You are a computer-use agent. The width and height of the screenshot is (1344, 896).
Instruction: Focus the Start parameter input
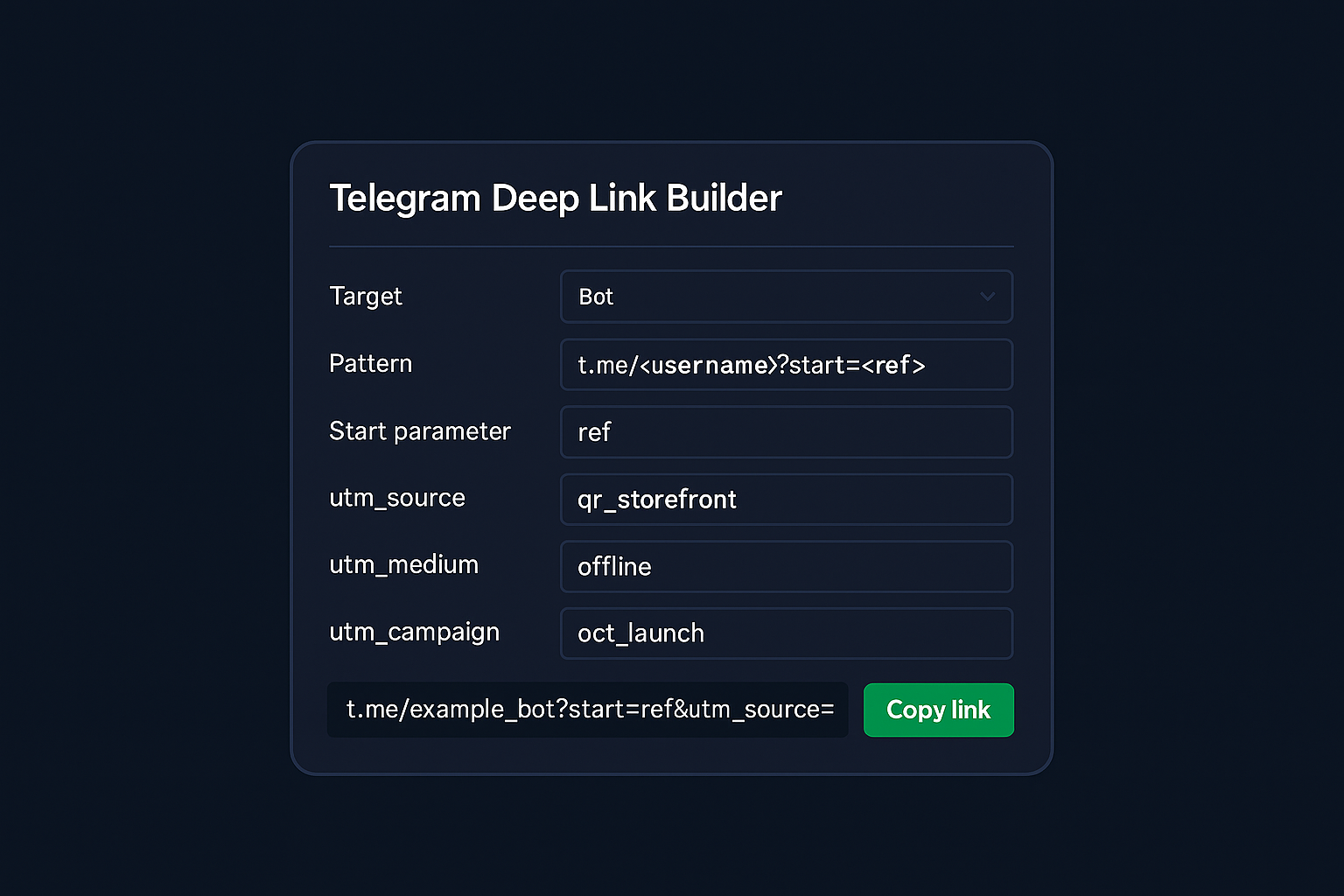[x=785, y=432]
